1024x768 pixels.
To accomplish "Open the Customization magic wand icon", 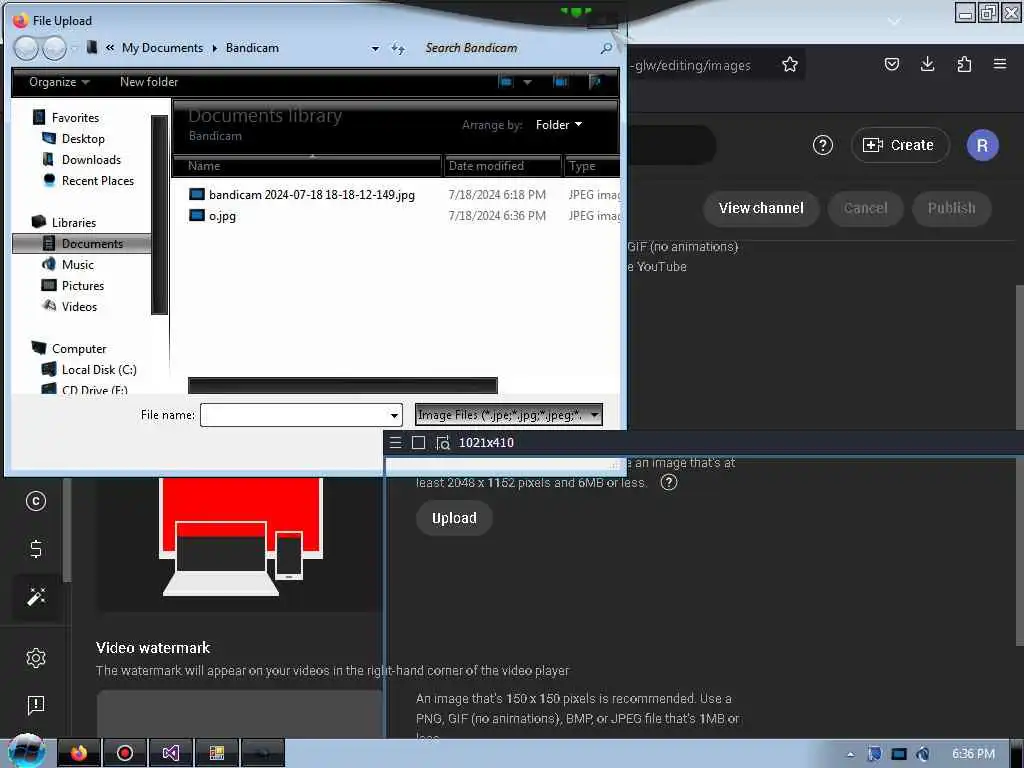I will tap(36, 596).
